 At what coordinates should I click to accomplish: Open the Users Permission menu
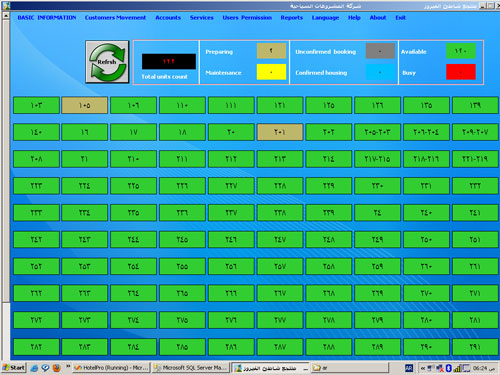247,18
